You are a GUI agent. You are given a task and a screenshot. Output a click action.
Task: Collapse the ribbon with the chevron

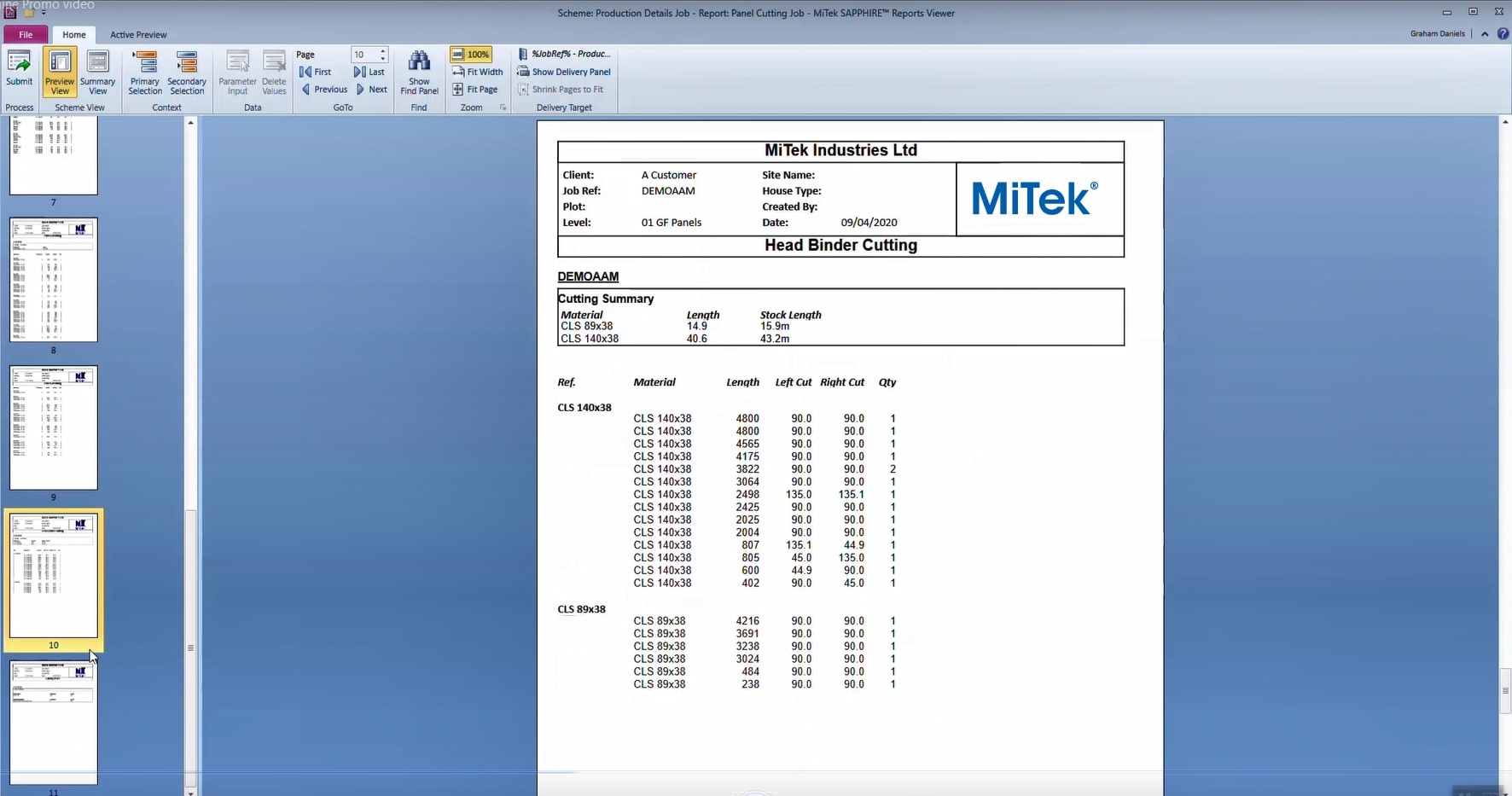[1485, 34]
